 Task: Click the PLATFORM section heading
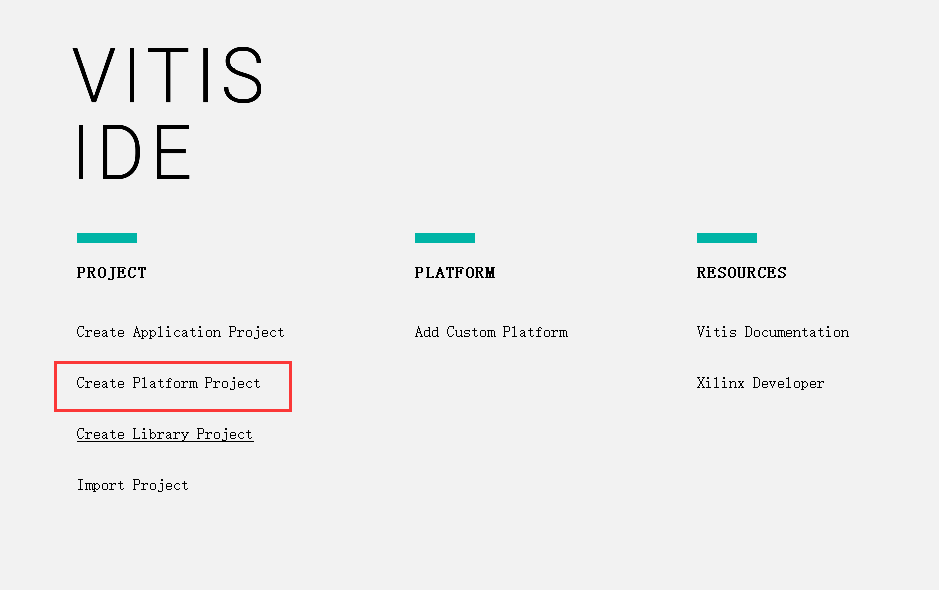pos(455,273)
